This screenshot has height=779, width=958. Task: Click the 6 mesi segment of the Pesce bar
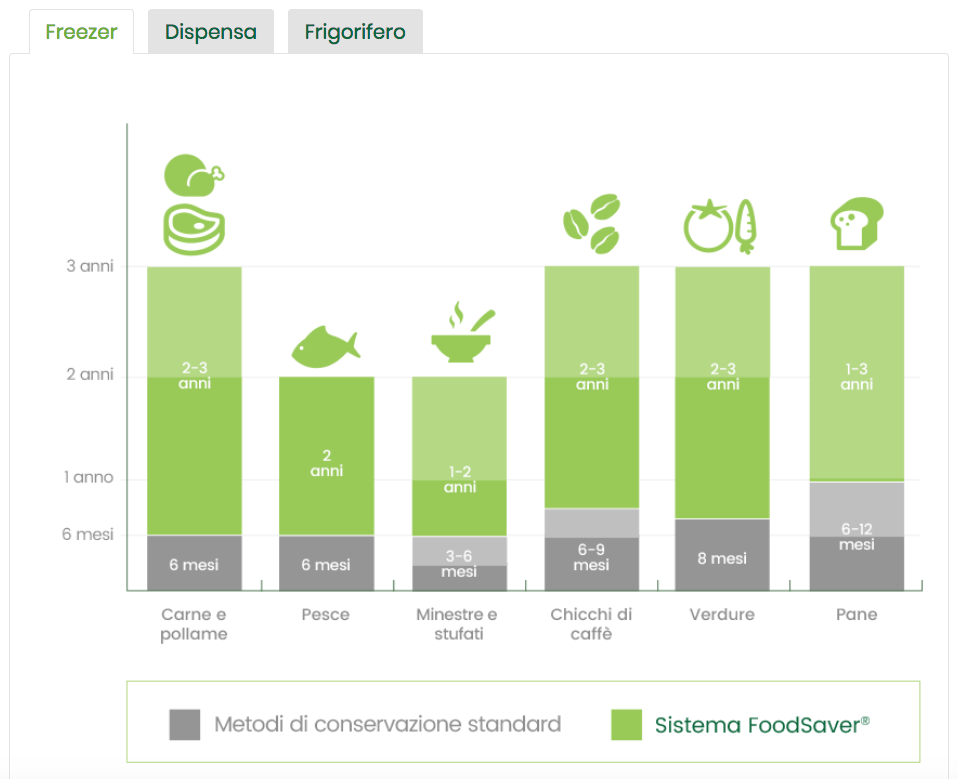click(x=325, y=560)
